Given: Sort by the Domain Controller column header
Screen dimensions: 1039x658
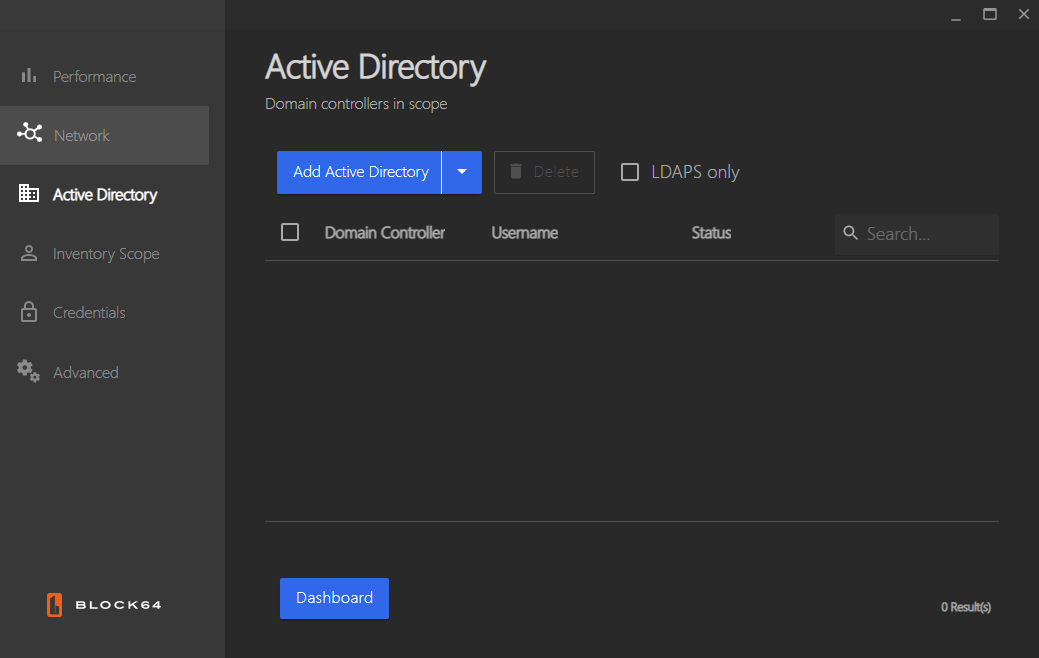Looking at the screenshot, I should (x=384, y=233).
